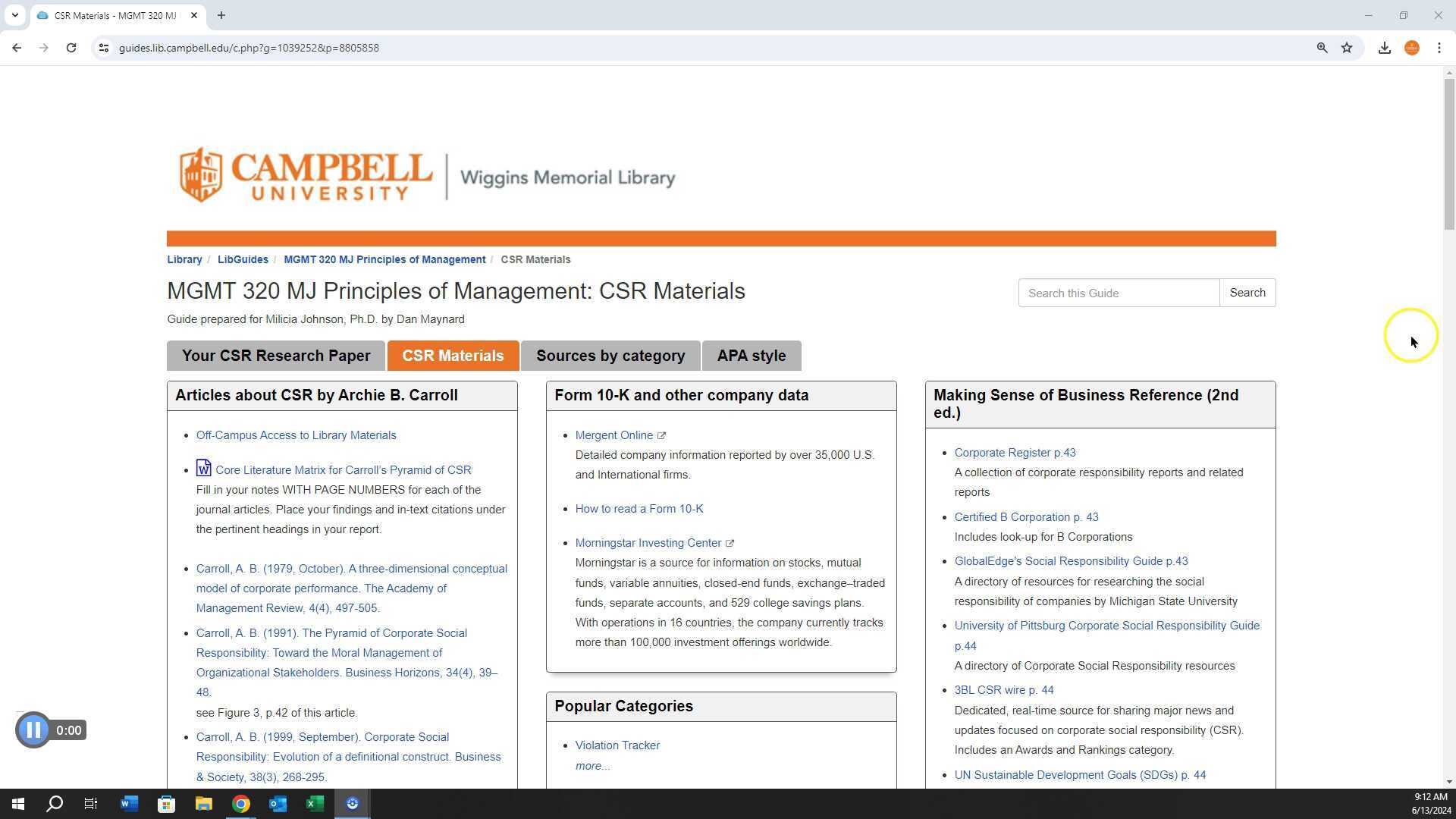Image resolution: width=1456 pixels, height=819 pixels.
Task: Open the browser profile avatar menu
Action: [1411, 47]
